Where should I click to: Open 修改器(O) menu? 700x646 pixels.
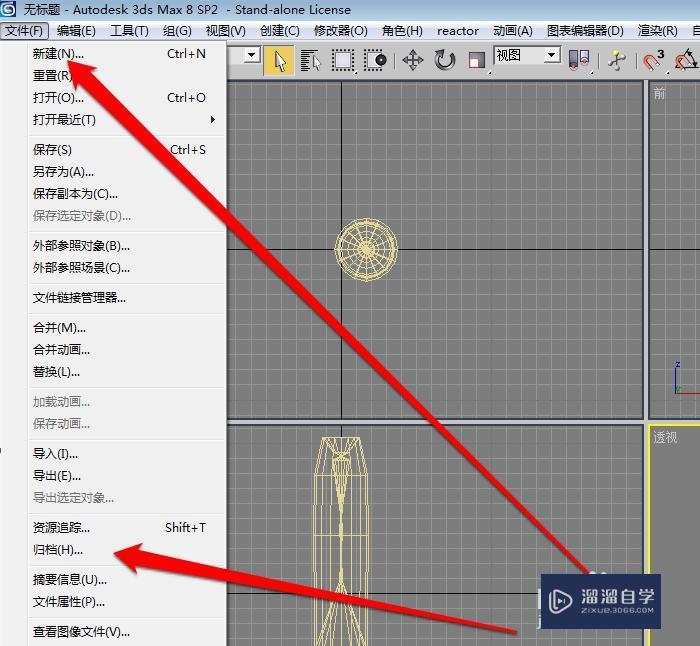tap(341, 31)
